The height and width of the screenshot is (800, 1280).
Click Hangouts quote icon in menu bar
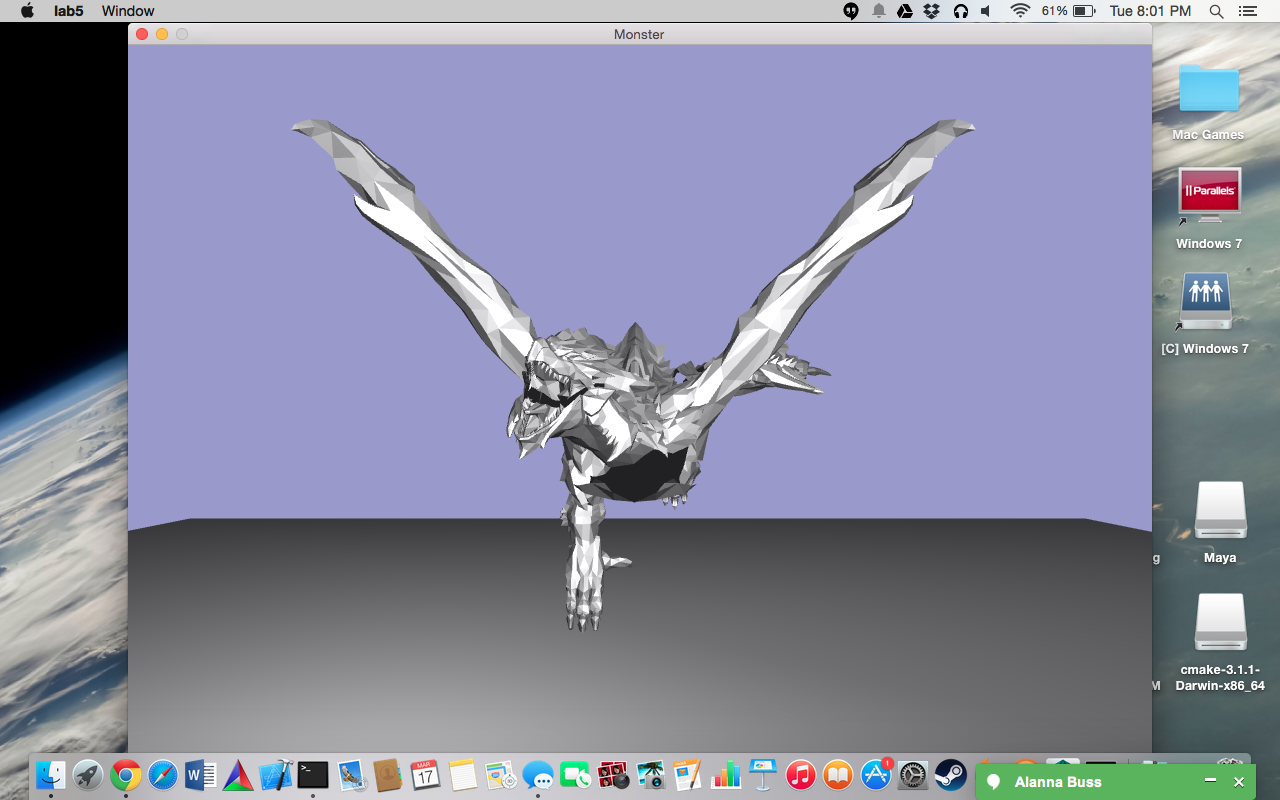pyautogui.click(x=851, y=11)
